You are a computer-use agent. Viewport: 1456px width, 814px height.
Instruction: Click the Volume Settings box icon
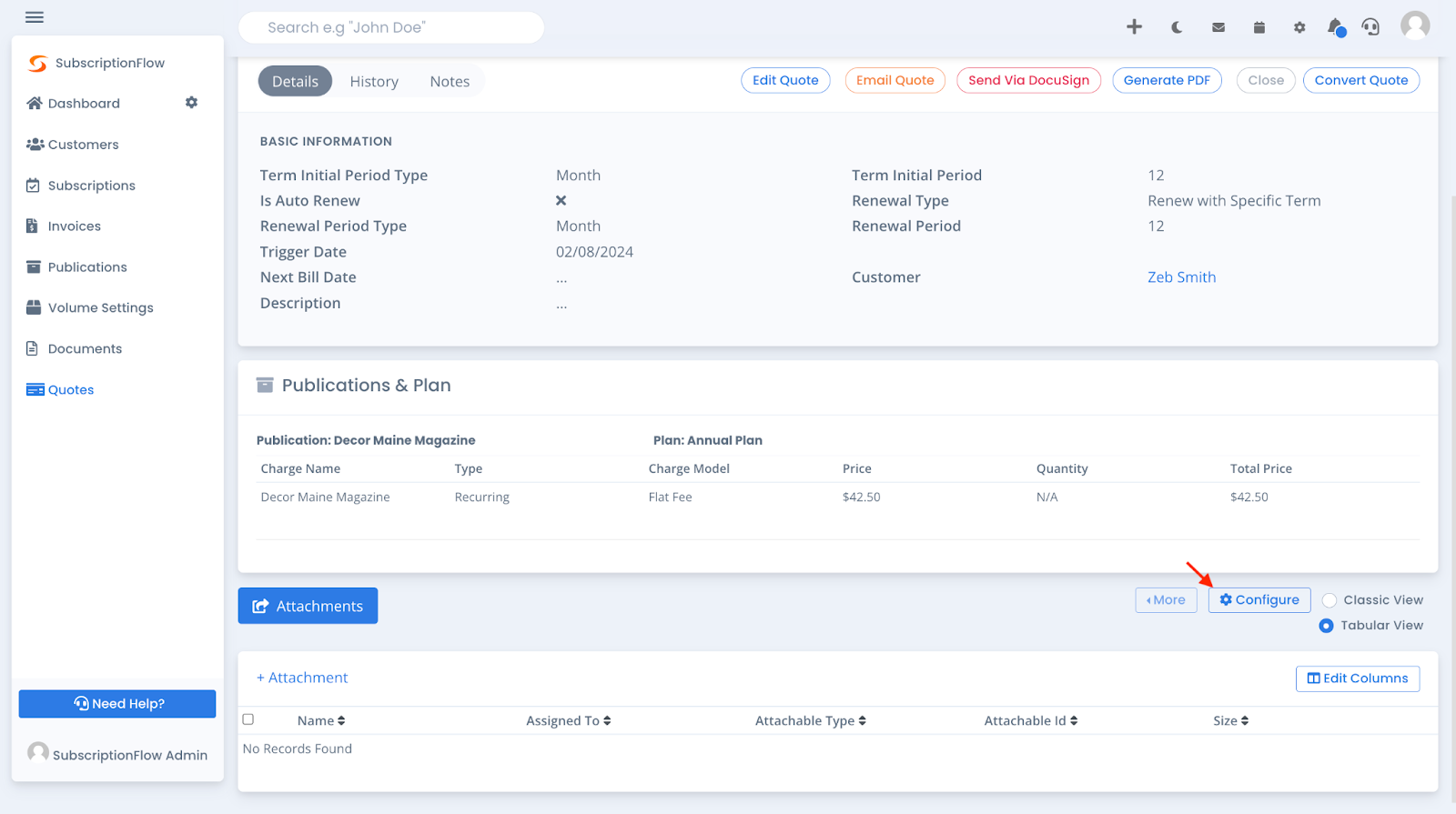tap(34, 307)
